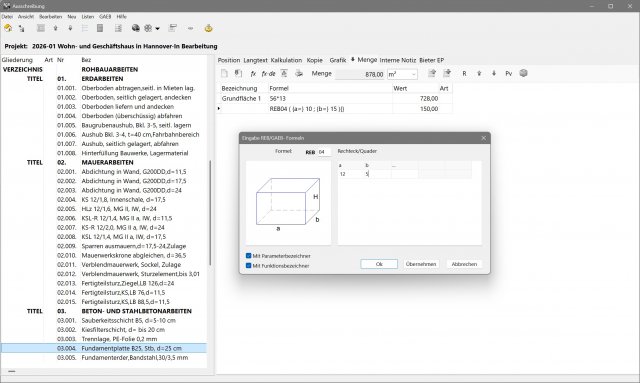
Task: Click the gray 3D cube icon
Action: pos(524,73)
